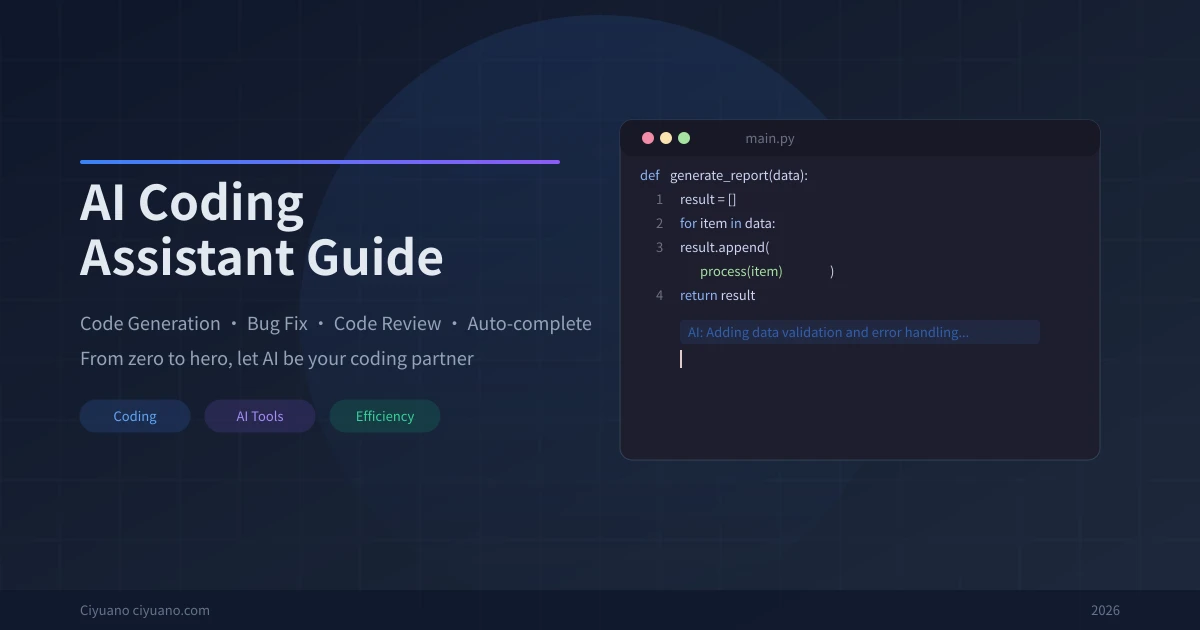Click the green maximize dot in code window
This screenshot has width=1200, height=630.
click(684, 138)
